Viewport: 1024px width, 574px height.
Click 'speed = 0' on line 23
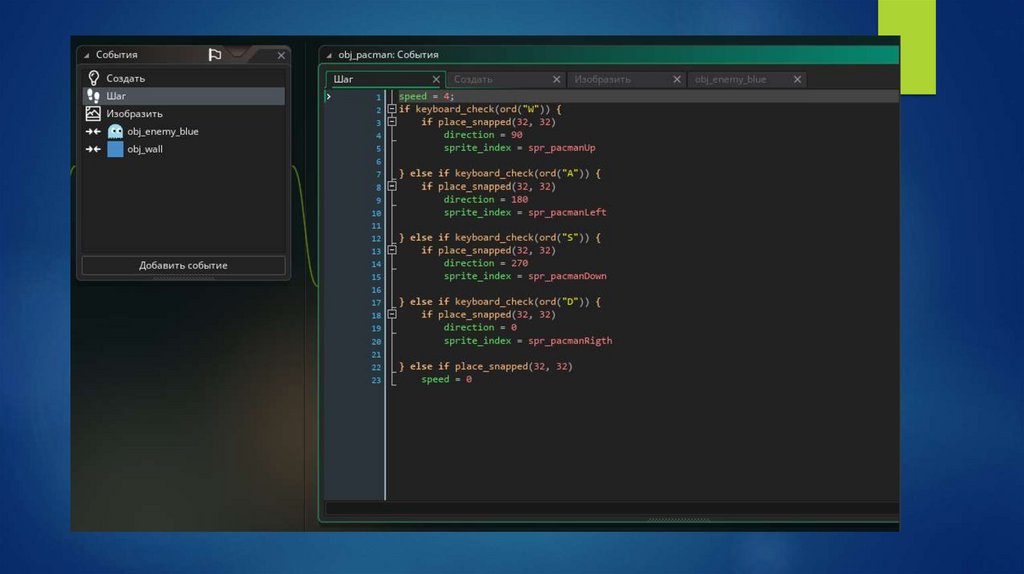(446, 379)
